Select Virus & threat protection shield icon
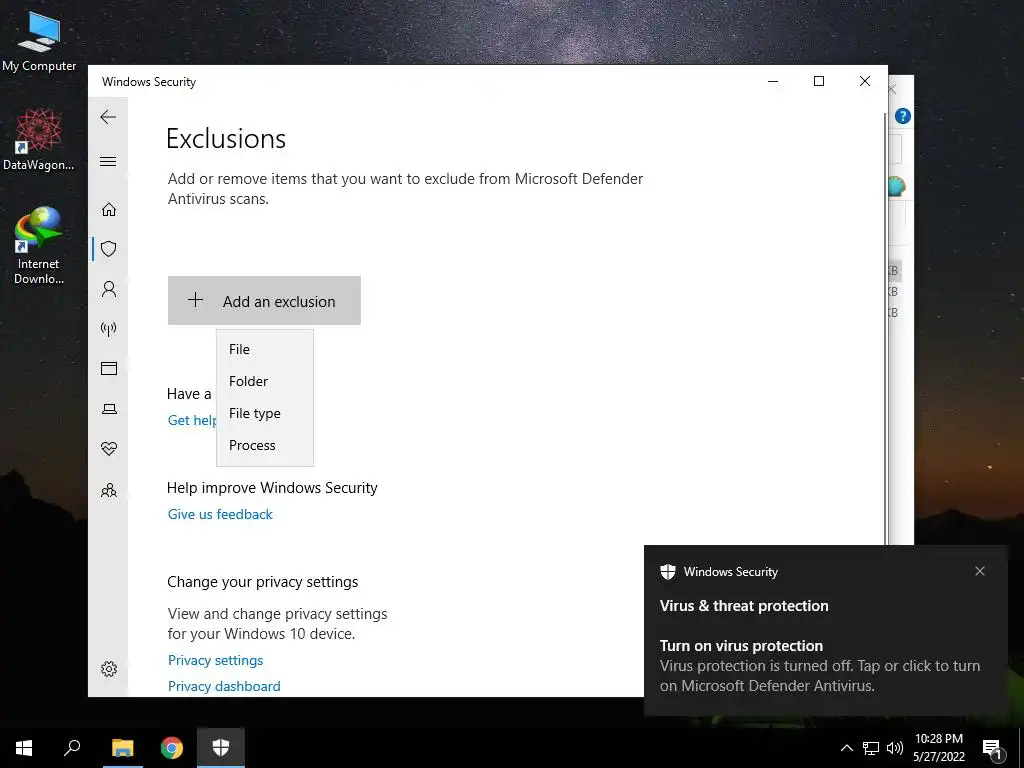The width and height of the screenshot is (1024, 768). (x=108, y=249)
